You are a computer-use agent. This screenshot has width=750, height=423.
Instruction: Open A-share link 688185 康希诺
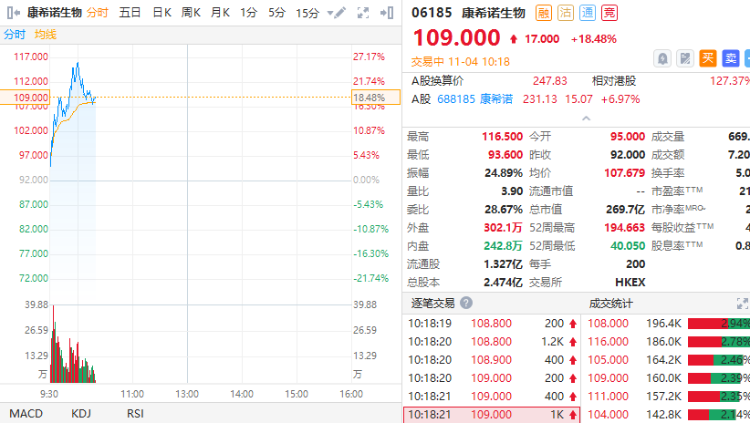pos(475,99)
